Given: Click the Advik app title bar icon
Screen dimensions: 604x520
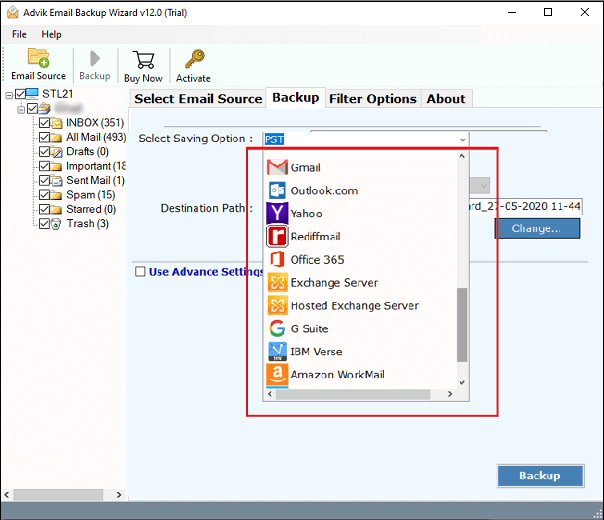Looking at the screenshot, I should [x=12, y=12].
